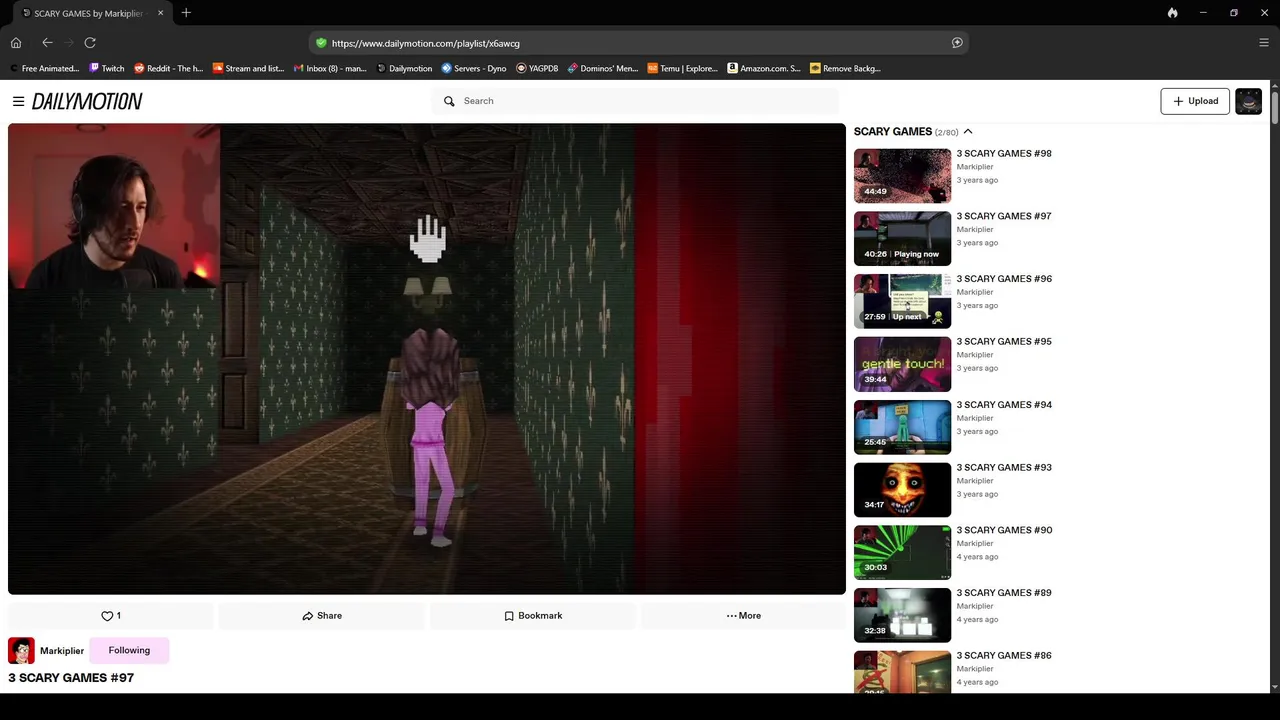Viewport: 1280px width, 720px height.
Task: Click the green security shield icon
Action: (321, 43)
